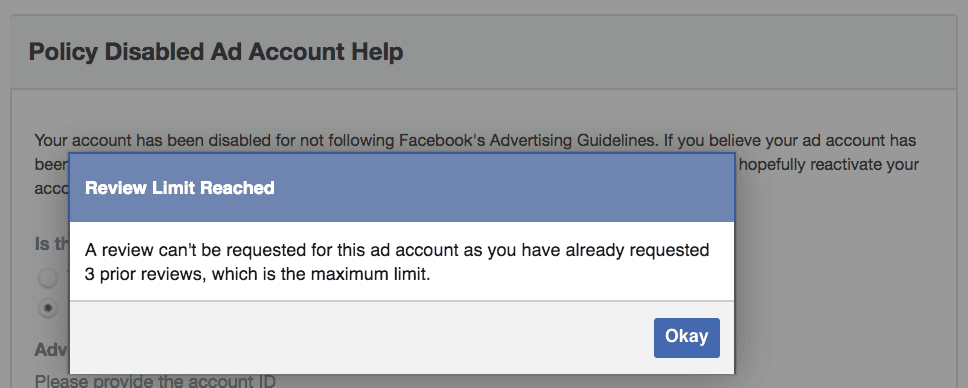968x388 pixels.
Task: Click the truncated 'been' text above dialog edge
Action: 52,164
